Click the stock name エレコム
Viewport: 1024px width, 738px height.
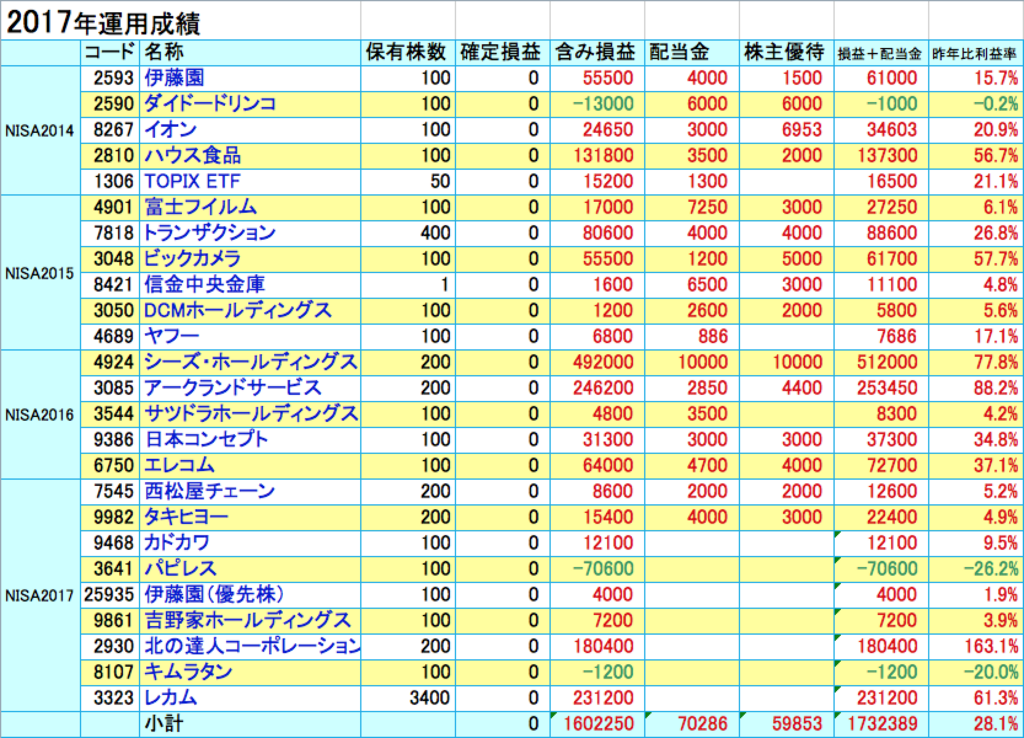coord(179,465)
